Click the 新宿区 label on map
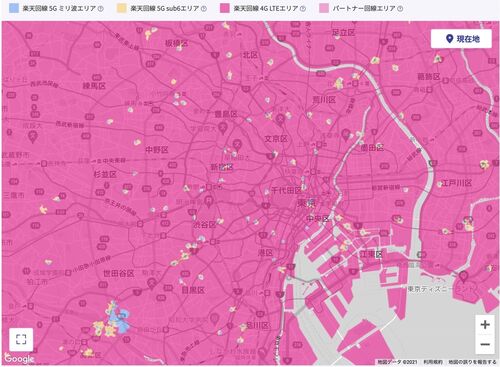The width and height of the screenshot is (500, 367). tap(222, 167)
